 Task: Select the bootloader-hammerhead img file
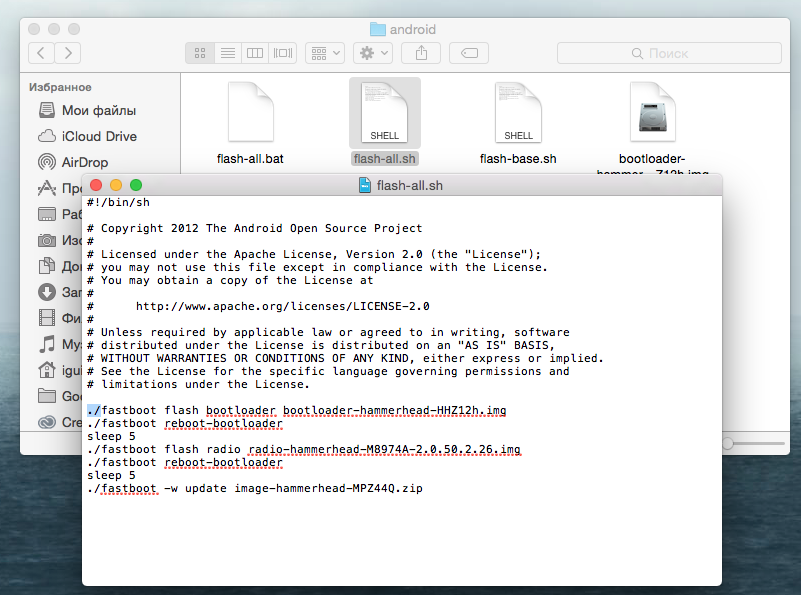coord(653,125)
